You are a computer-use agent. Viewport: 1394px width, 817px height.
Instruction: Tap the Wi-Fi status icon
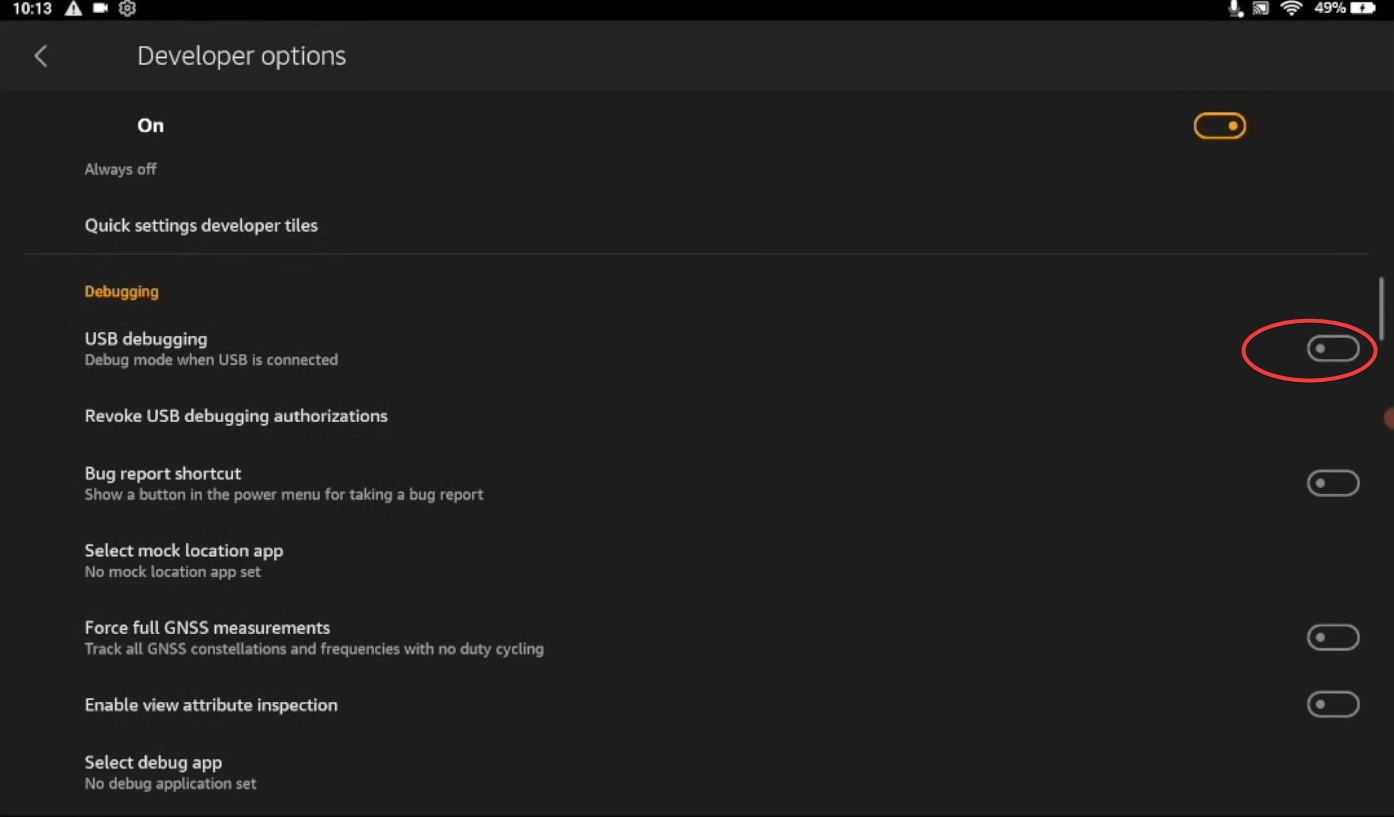[1292, 8]
